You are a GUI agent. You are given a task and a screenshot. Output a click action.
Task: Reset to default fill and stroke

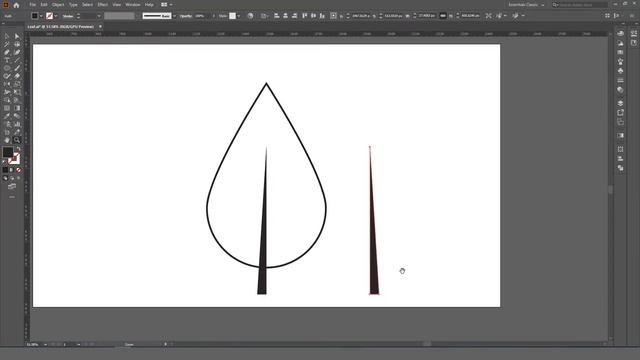(4, 162)
